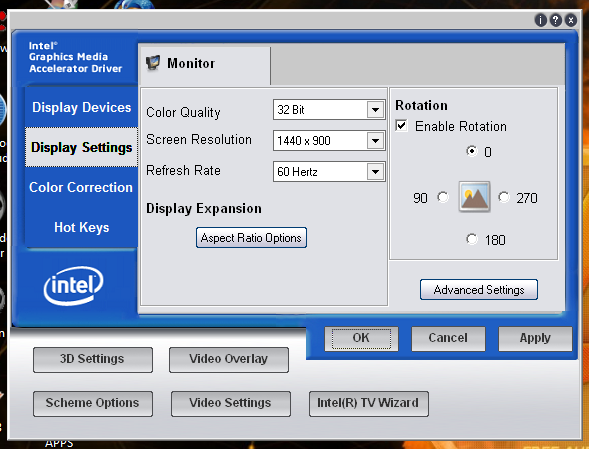Image resolution: width=589 pixels, height=449 pixels.
Task: Click the 32 Bit color quality field
Action: [329, 110]
